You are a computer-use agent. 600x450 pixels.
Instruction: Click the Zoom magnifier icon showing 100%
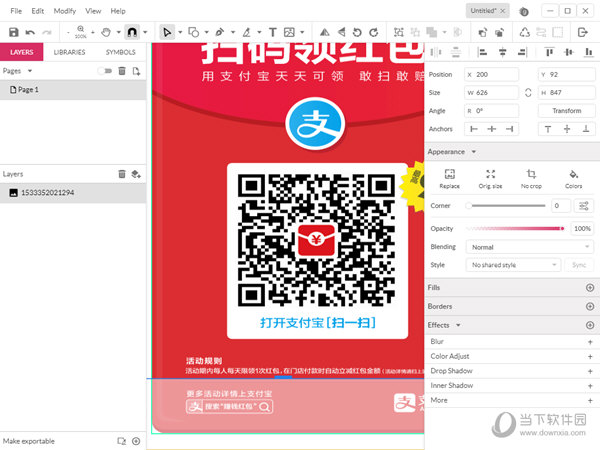coord(81,31)
